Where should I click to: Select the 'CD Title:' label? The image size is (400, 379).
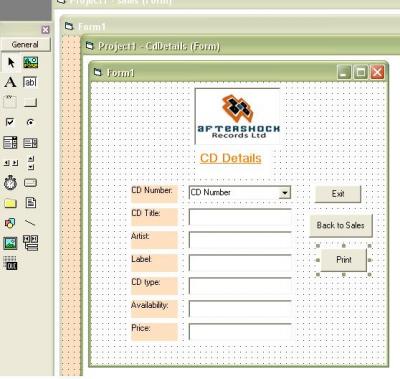154,217
